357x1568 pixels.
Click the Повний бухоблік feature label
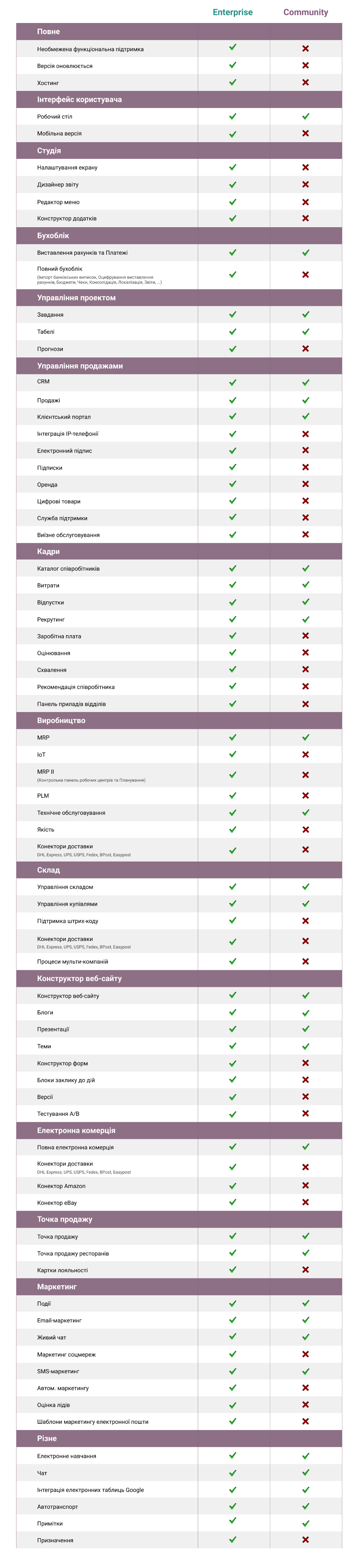(60, 269)
